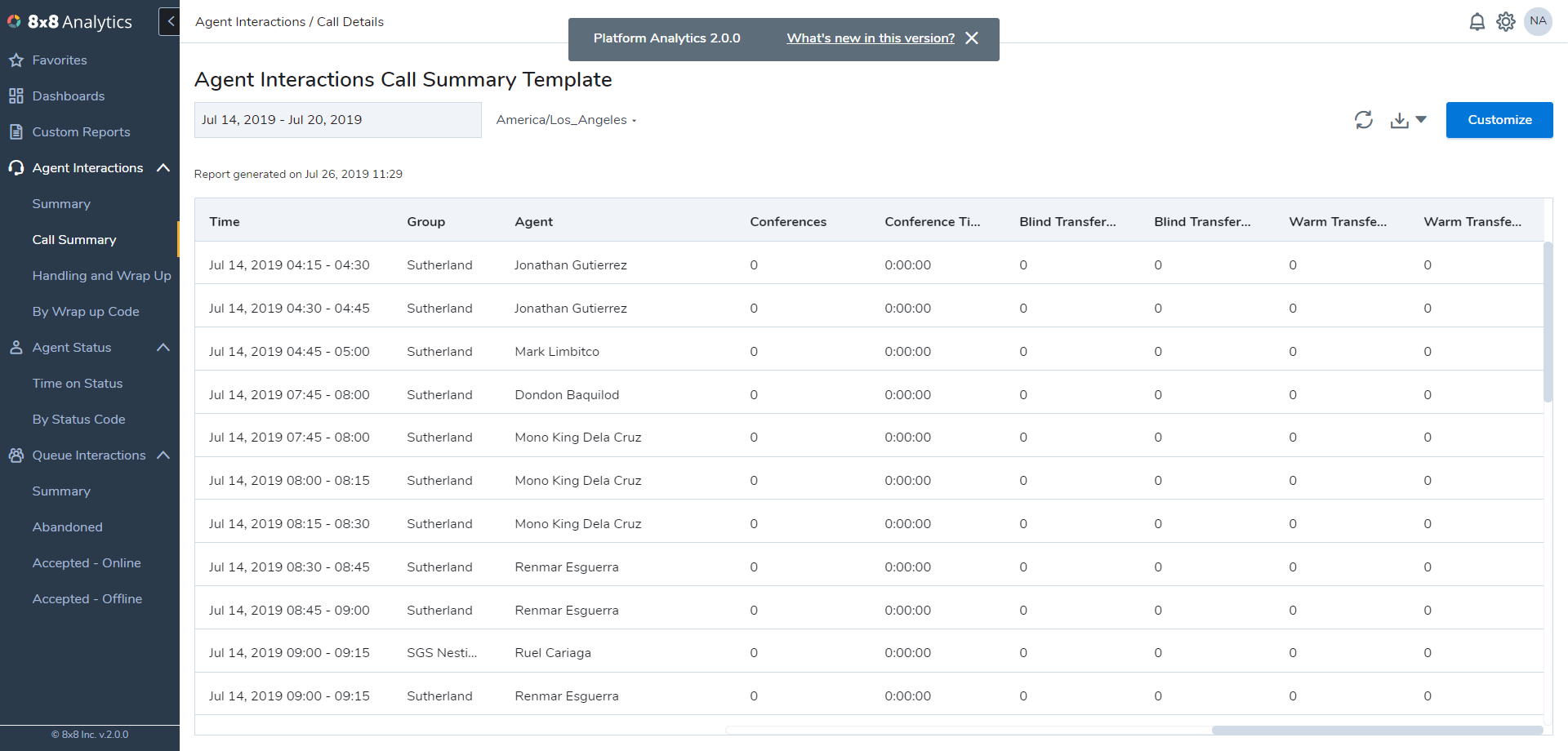1568x751 pixels.
Task: Click the Customize button
Action: click(x=1499, y=120)
